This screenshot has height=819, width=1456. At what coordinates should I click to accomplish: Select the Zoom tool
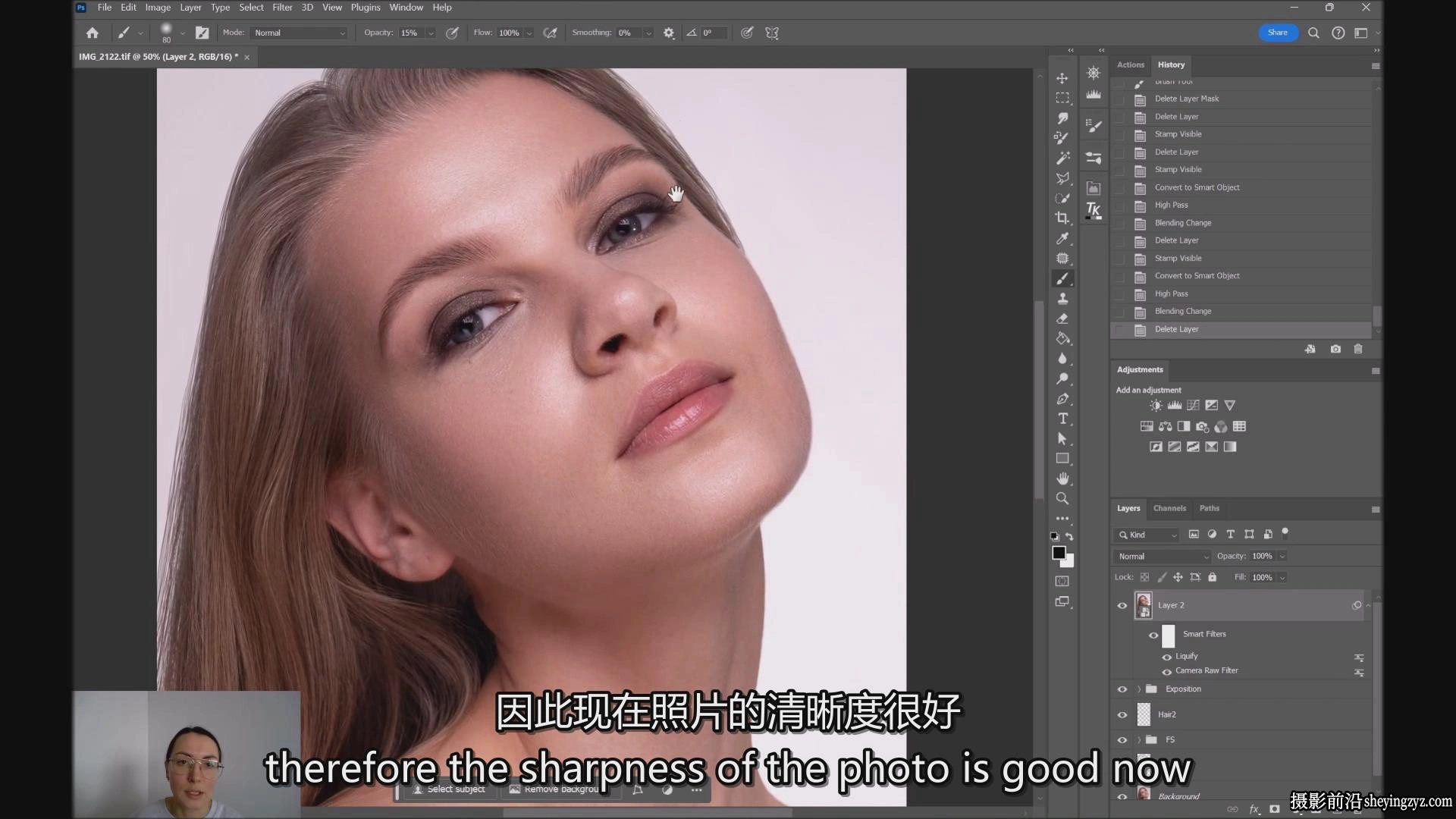[1062, 498]
